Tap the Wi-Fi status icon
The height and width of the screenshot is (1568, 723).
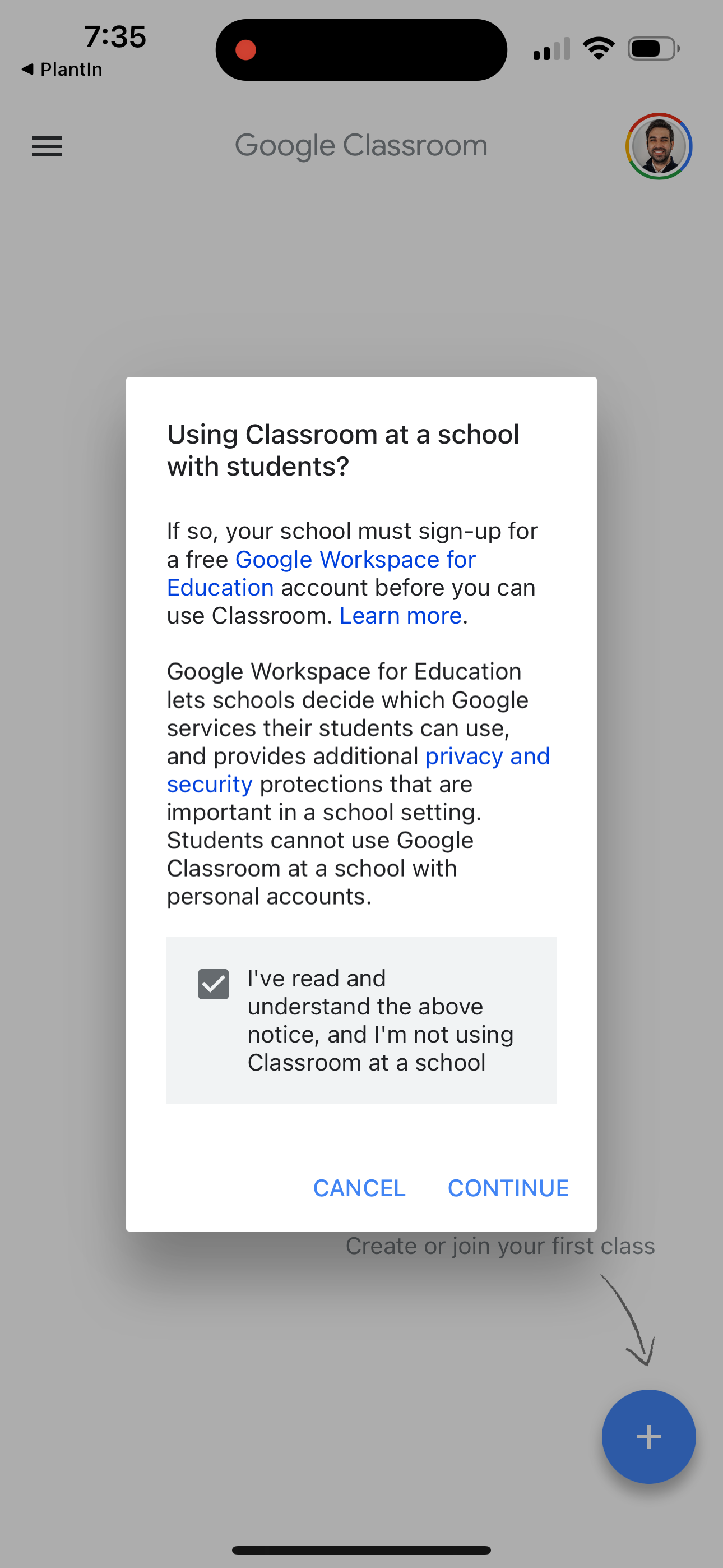click(x=599, y=49)
